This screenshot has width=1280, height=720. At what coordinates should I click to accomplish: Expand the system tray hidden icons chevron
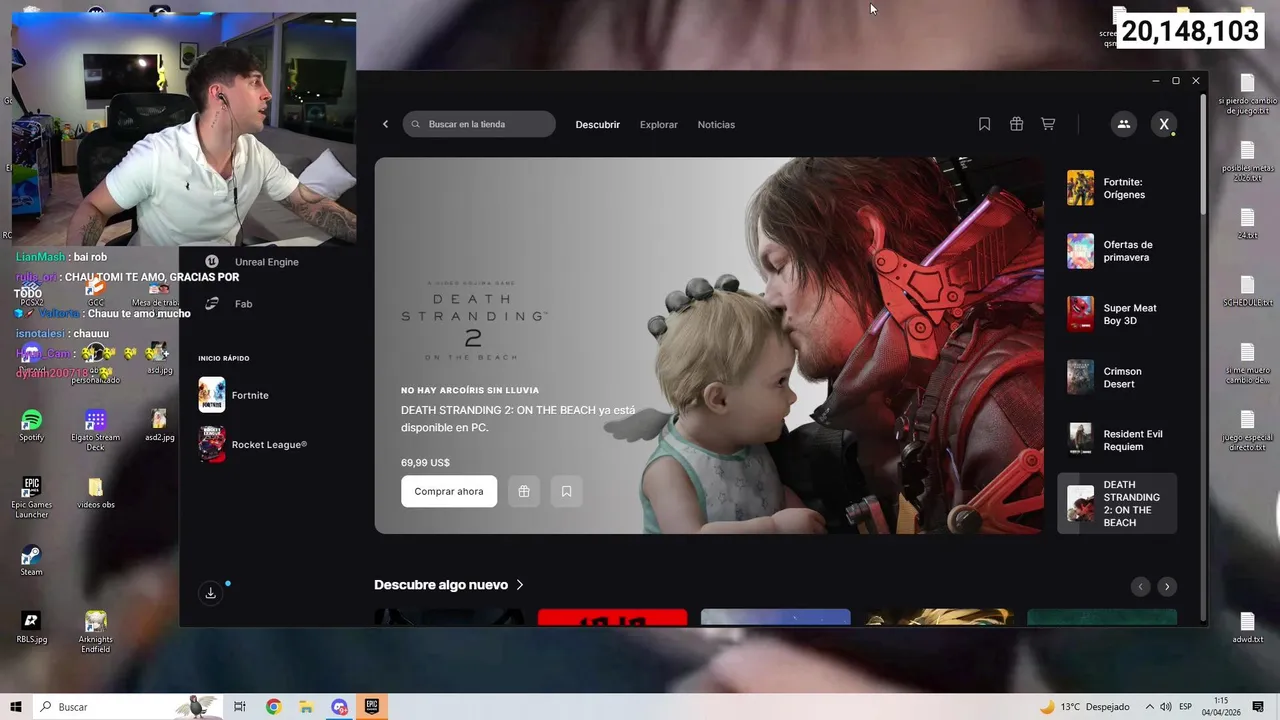pyautogui.click(x=1149, y=707)
